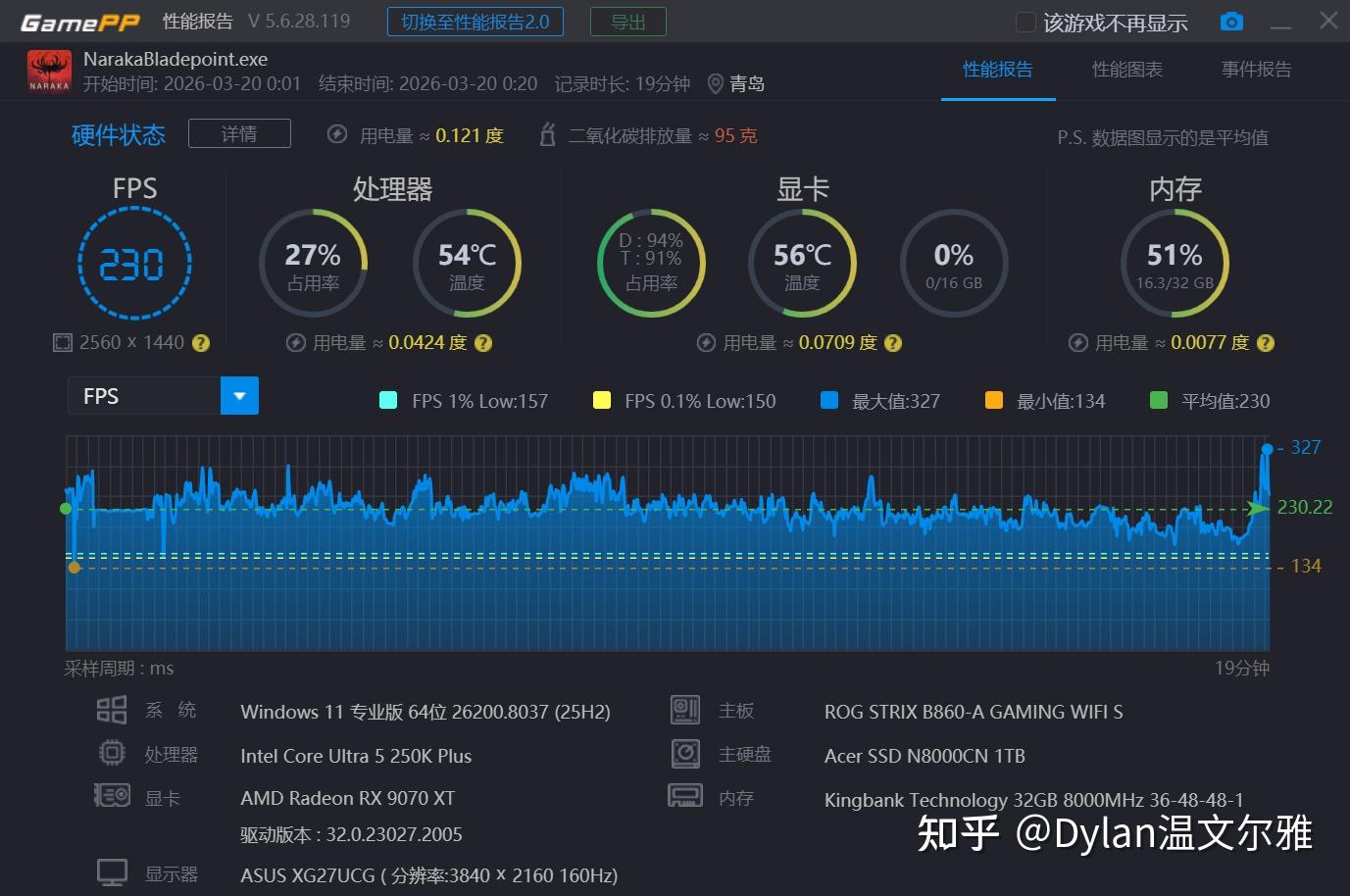Switch to the 性能报告 tab
The width and height of the screenshot is (1350, 896).
(998, 70)
